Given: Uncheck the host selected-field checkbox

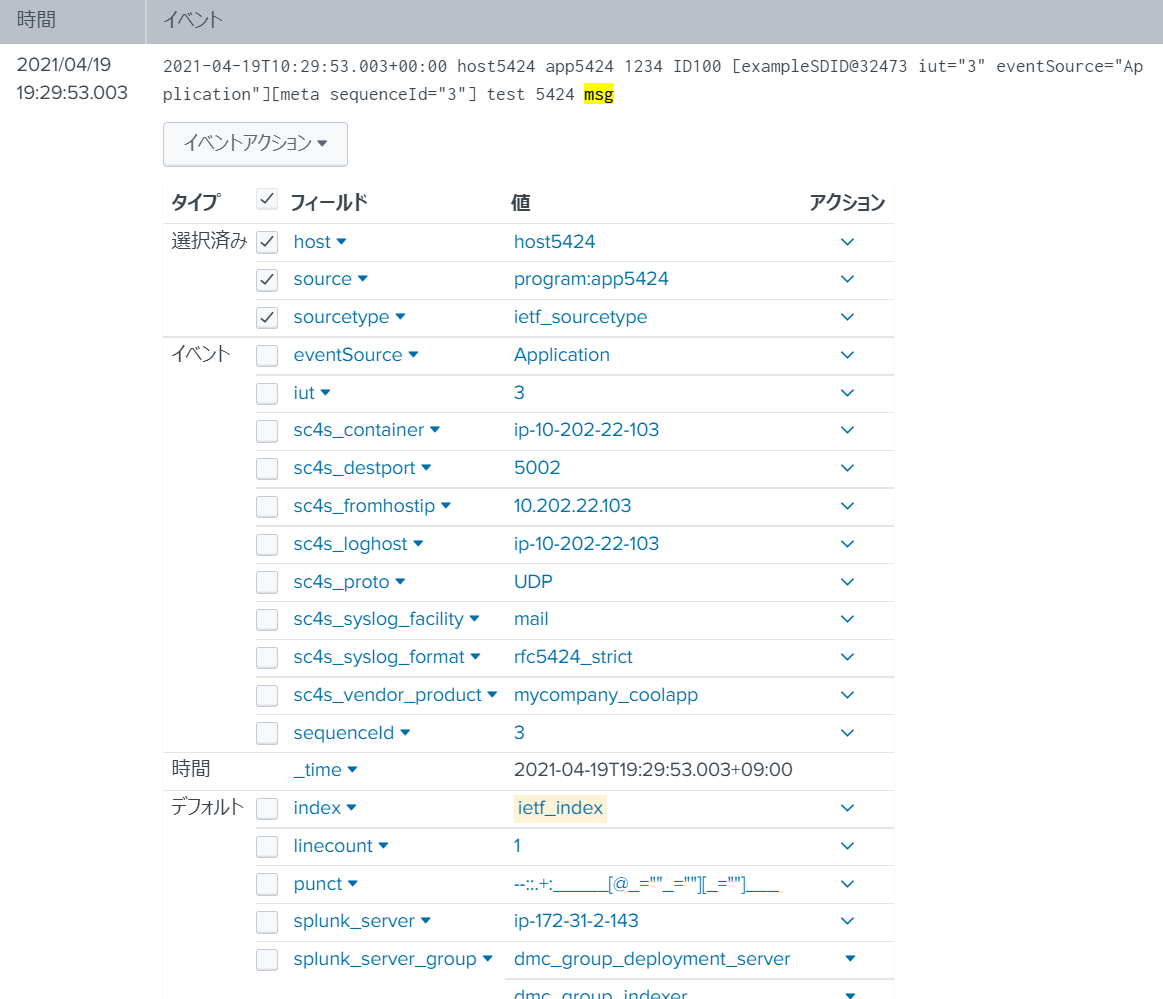Looking at the screenshot, I should [x=266, y=241].
